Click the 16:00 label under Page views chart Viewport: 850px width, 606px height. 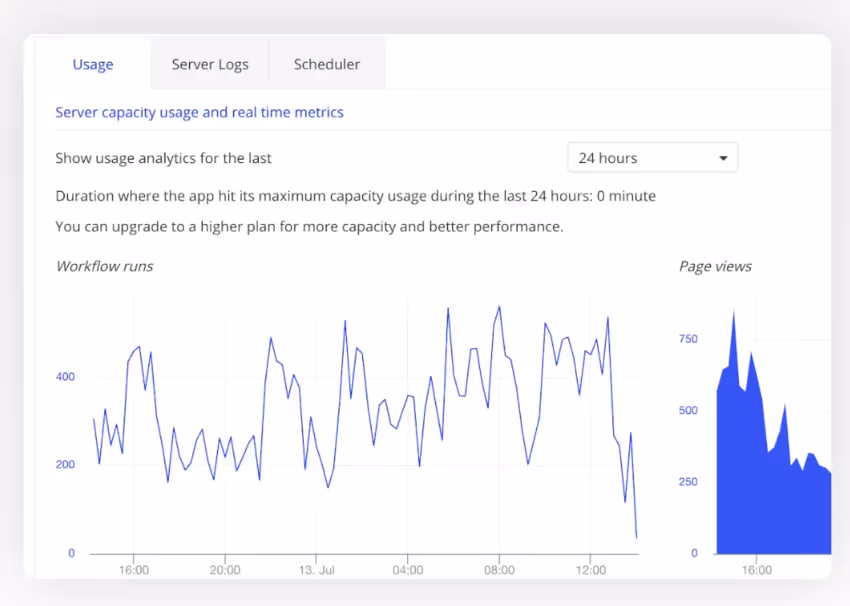tap(757, 570)
